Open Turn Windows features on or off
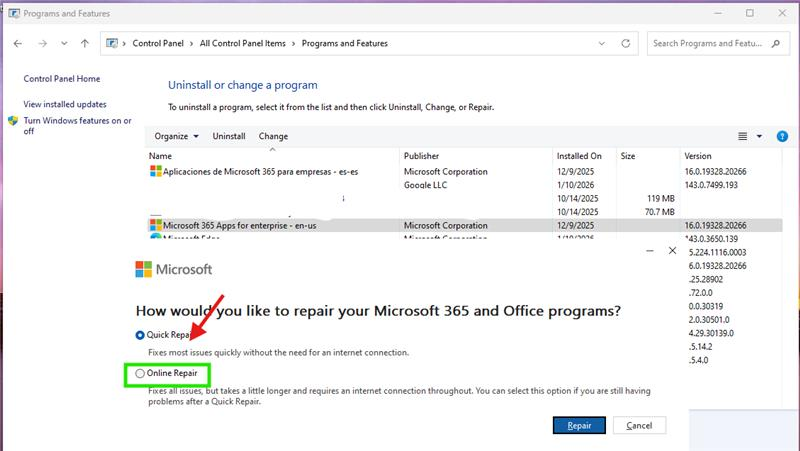Image resolution: width=800 pixels, height=451 pixels. [x=78, y=126]
